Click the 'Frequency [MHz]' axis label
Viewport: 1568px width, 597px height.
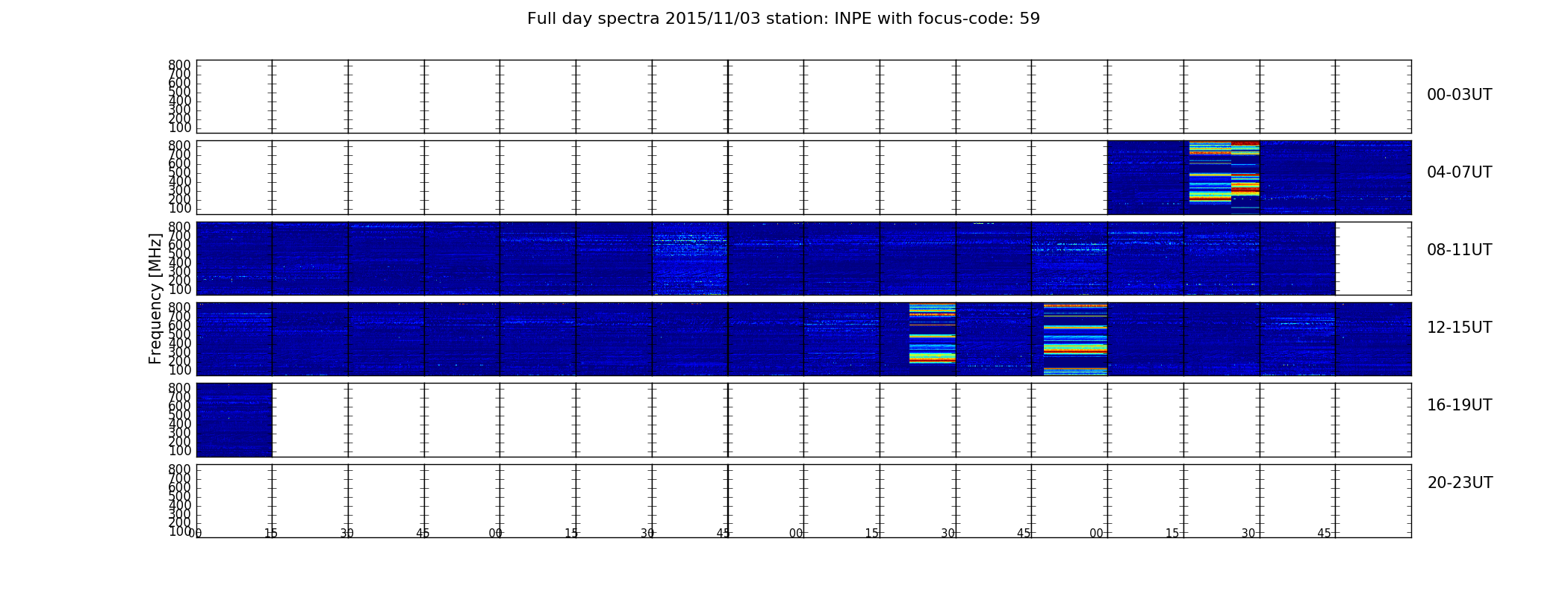pos(155,298)
